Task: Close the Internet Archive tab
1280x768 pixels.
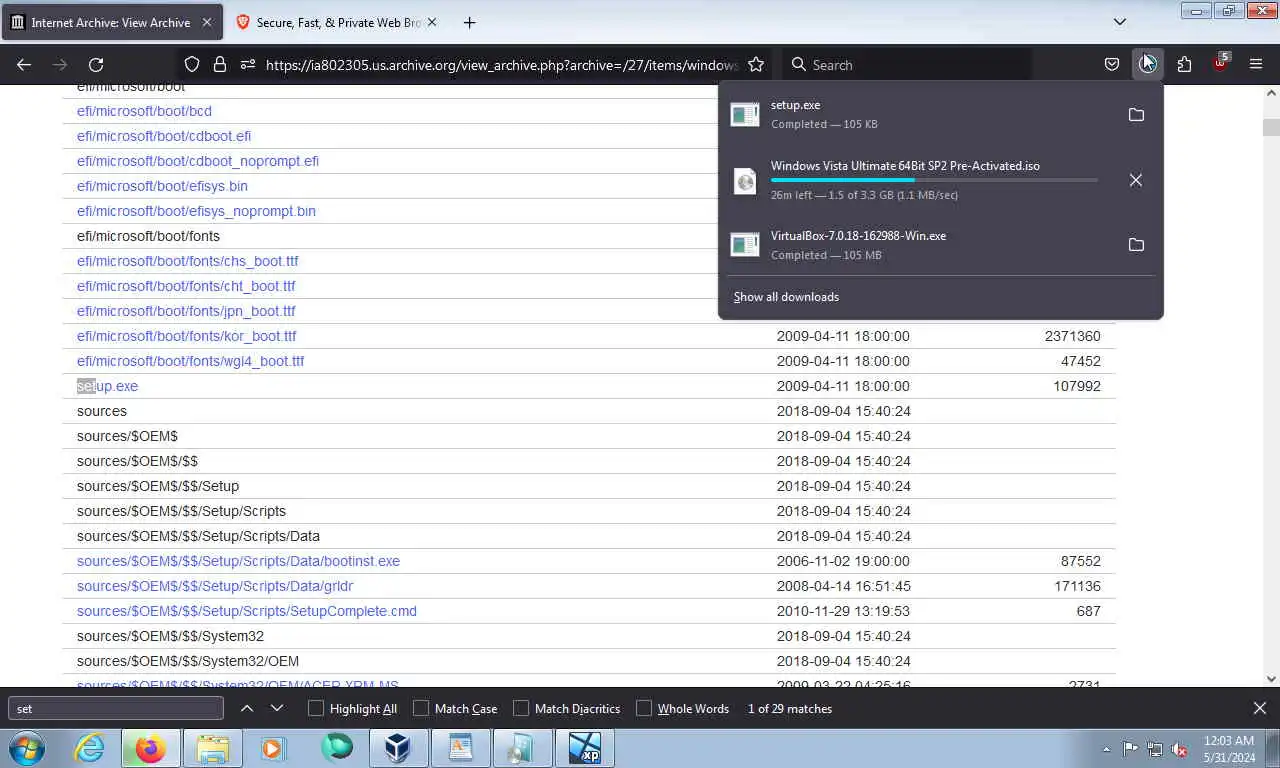Action: coord(206,22)
